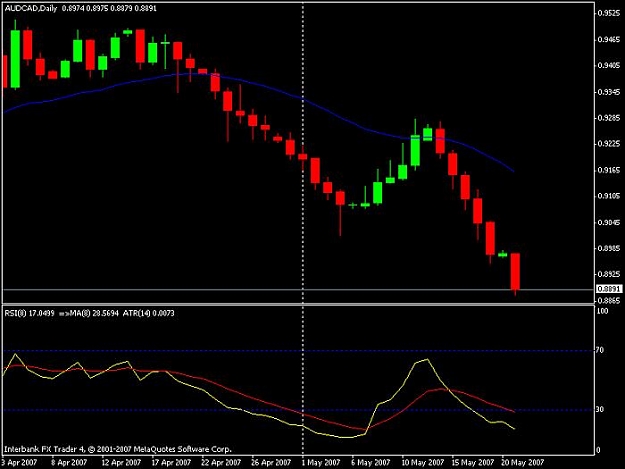Click the 22 Apr 2007 date label
Image resolution: width=625 pixels, height=469 pixels.
pos(221,463)
